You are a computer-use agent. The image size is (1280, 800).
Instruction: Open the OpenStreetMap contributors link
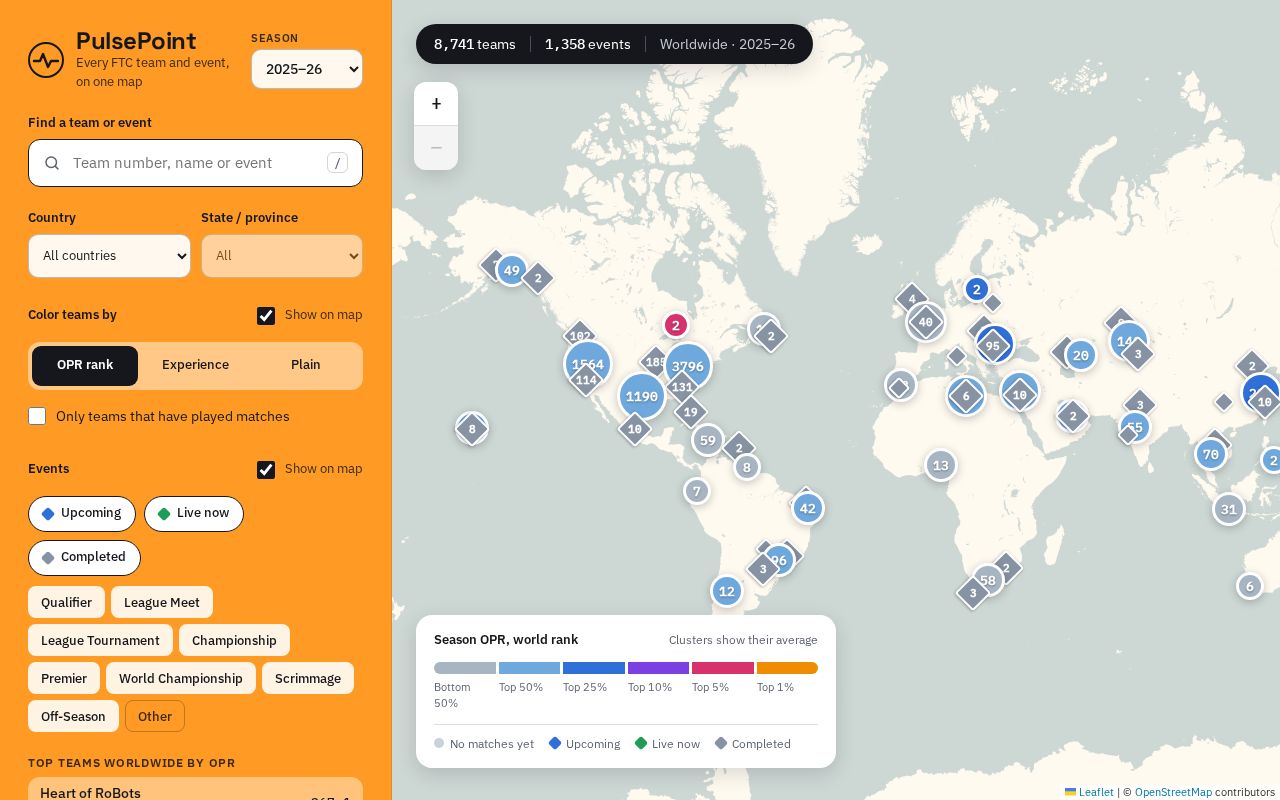(1173, 792)
